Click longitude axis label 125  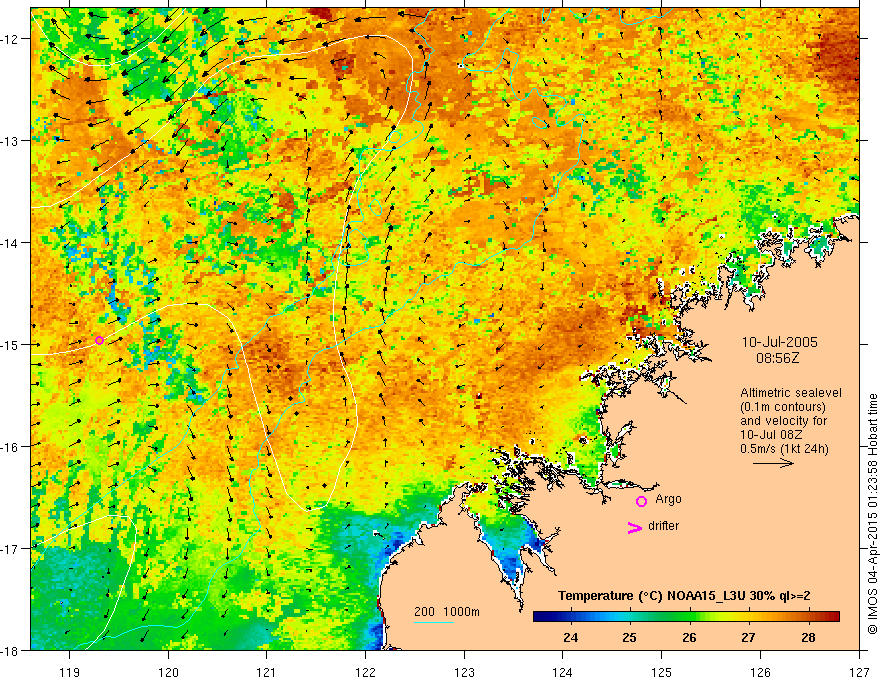(662, 673)
